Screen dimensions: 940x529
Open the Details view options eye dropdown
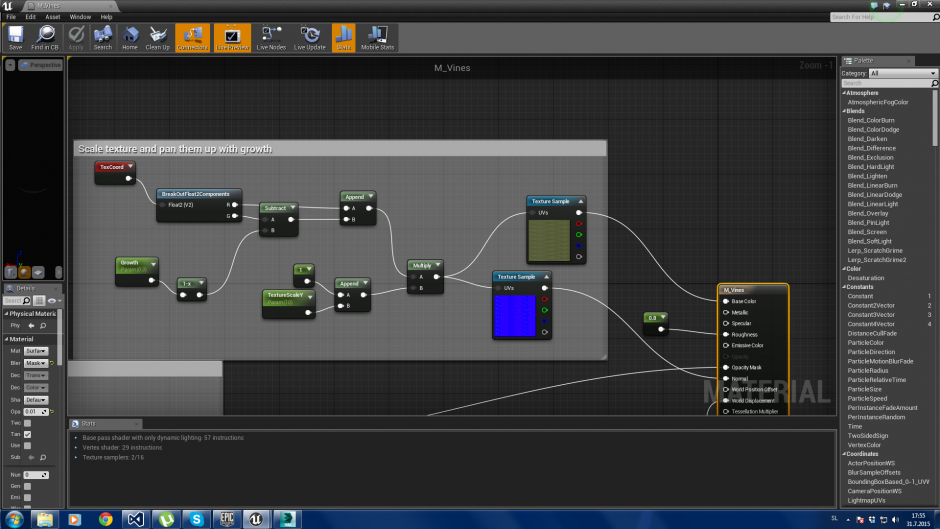[54, 300]
